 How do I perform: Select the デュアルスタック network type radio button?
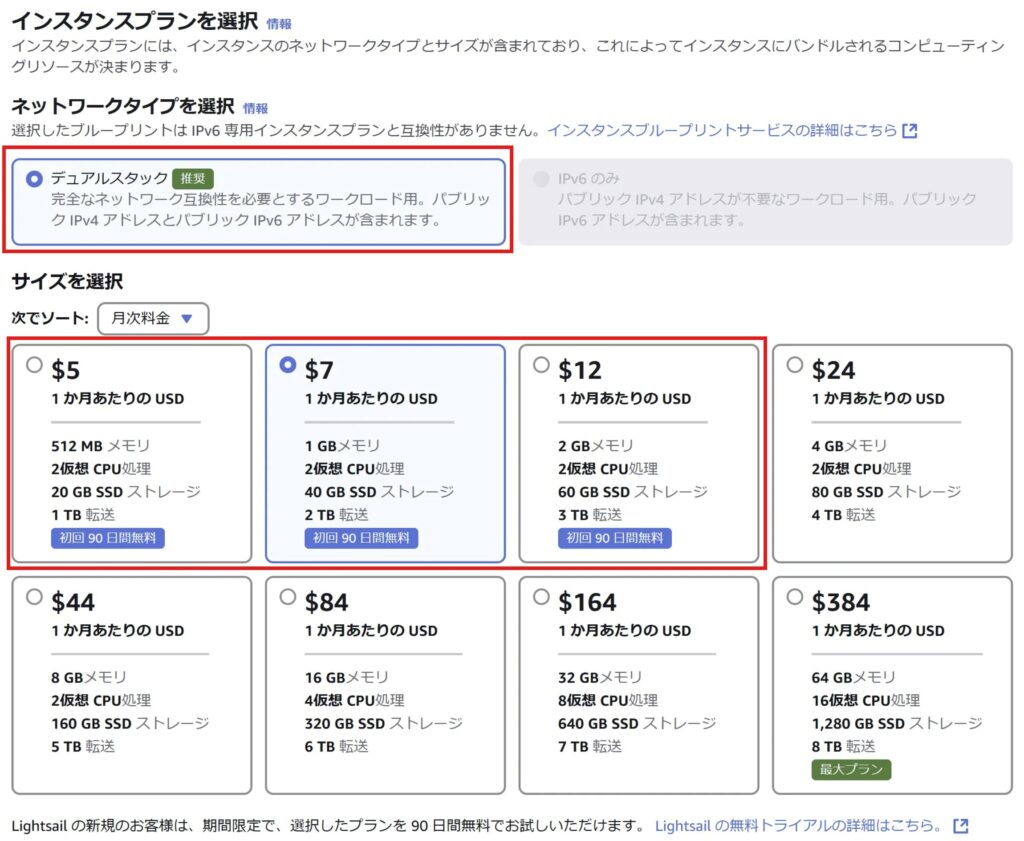35,179
